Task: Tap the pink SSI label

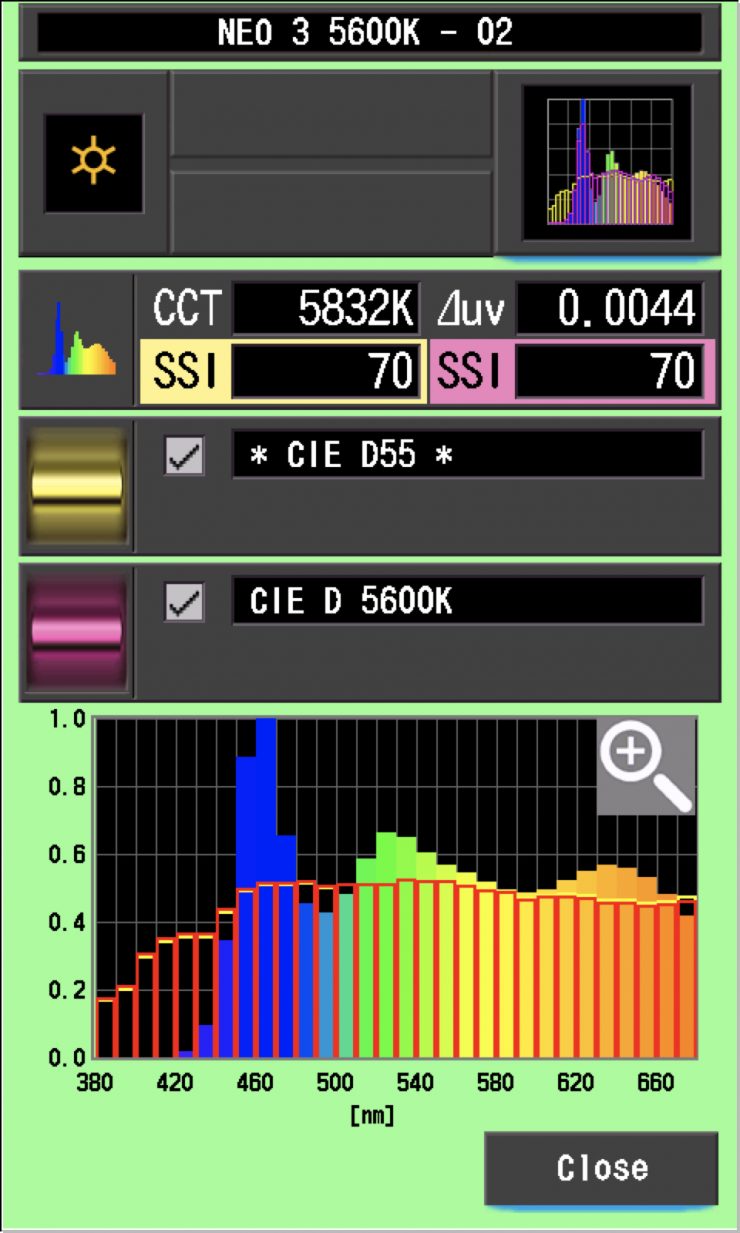Action: click(x=470, y=372)
